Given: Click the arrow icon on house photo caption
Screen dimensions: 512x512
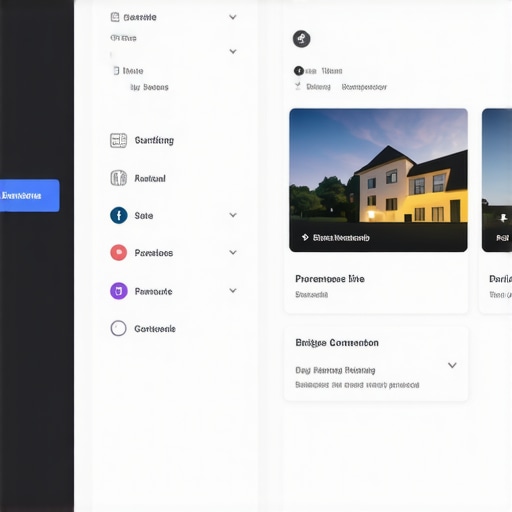Looking at the screenshot, I should pos(305,237).
